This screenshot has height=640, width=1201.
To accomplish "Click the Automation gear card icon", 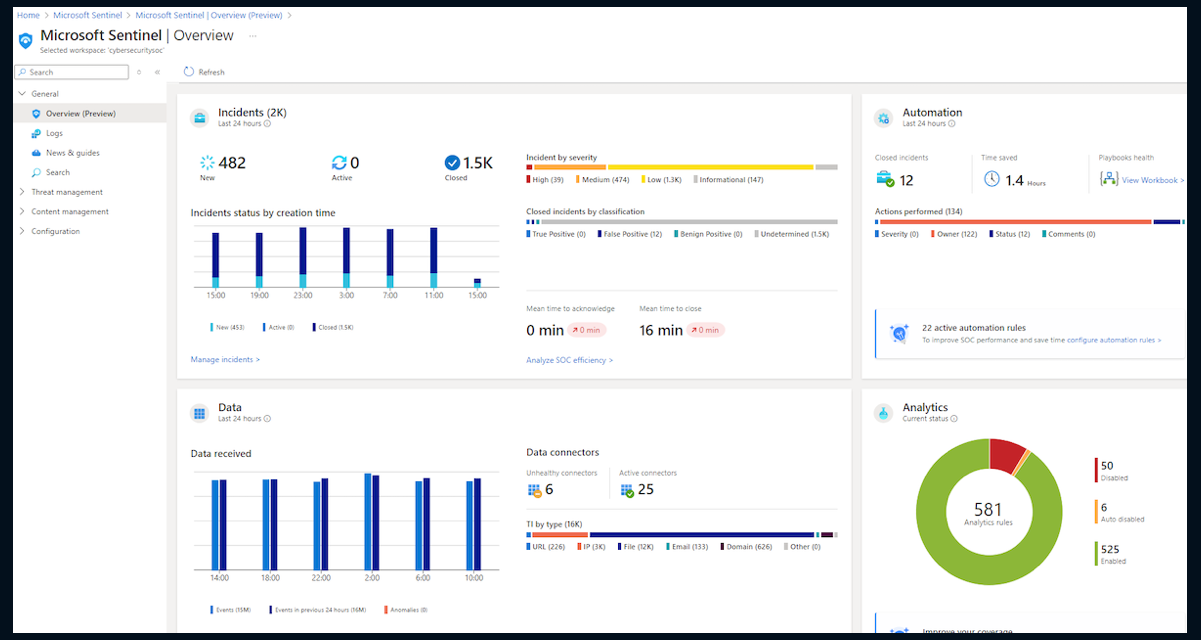I will pyautogui.click(x=884, y=118).
